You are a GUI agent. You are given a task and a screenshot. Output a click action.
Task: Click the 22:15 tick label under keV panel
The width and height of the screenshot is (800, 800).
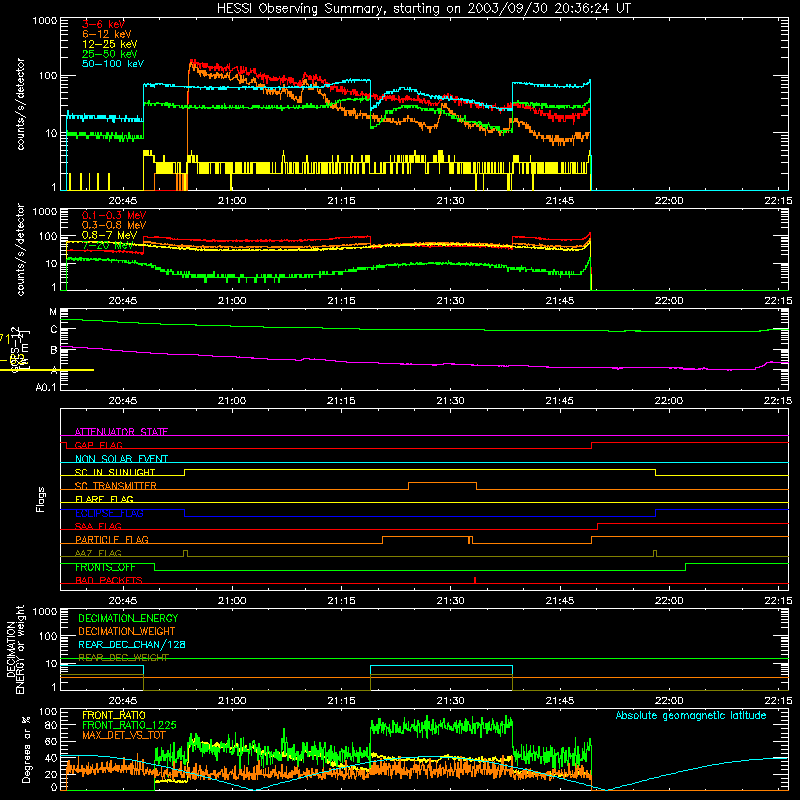[778, 201]
